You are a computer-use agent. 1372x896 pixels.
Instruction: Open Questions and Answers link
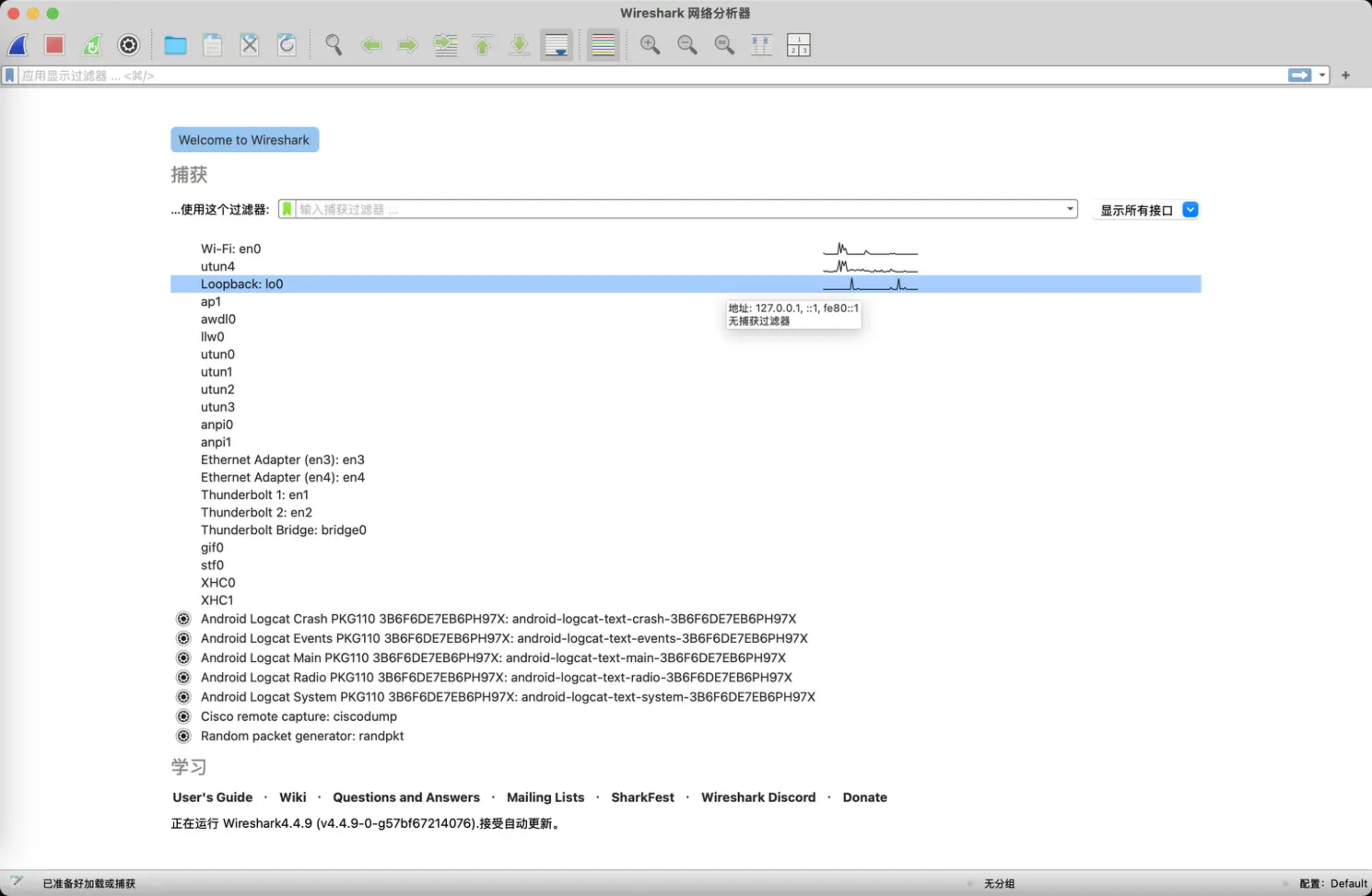(x=406, y=797)
